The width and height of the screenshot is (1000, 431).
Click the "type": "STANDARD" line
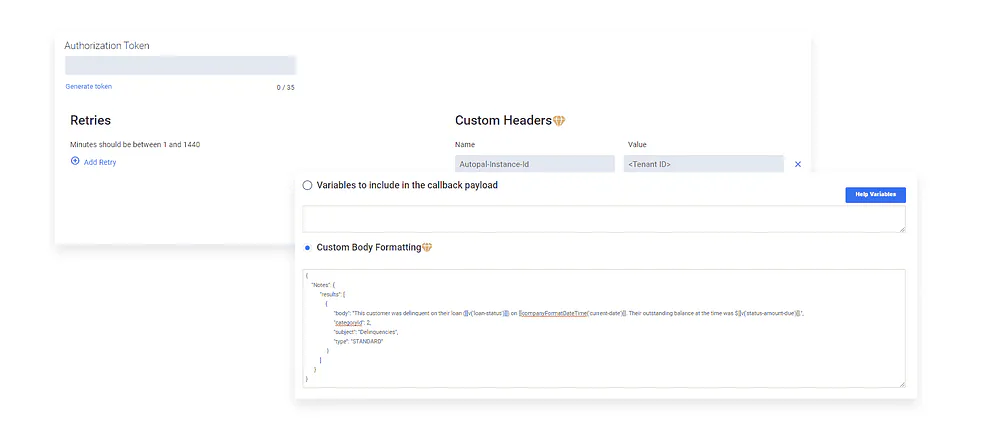[358, 342]
